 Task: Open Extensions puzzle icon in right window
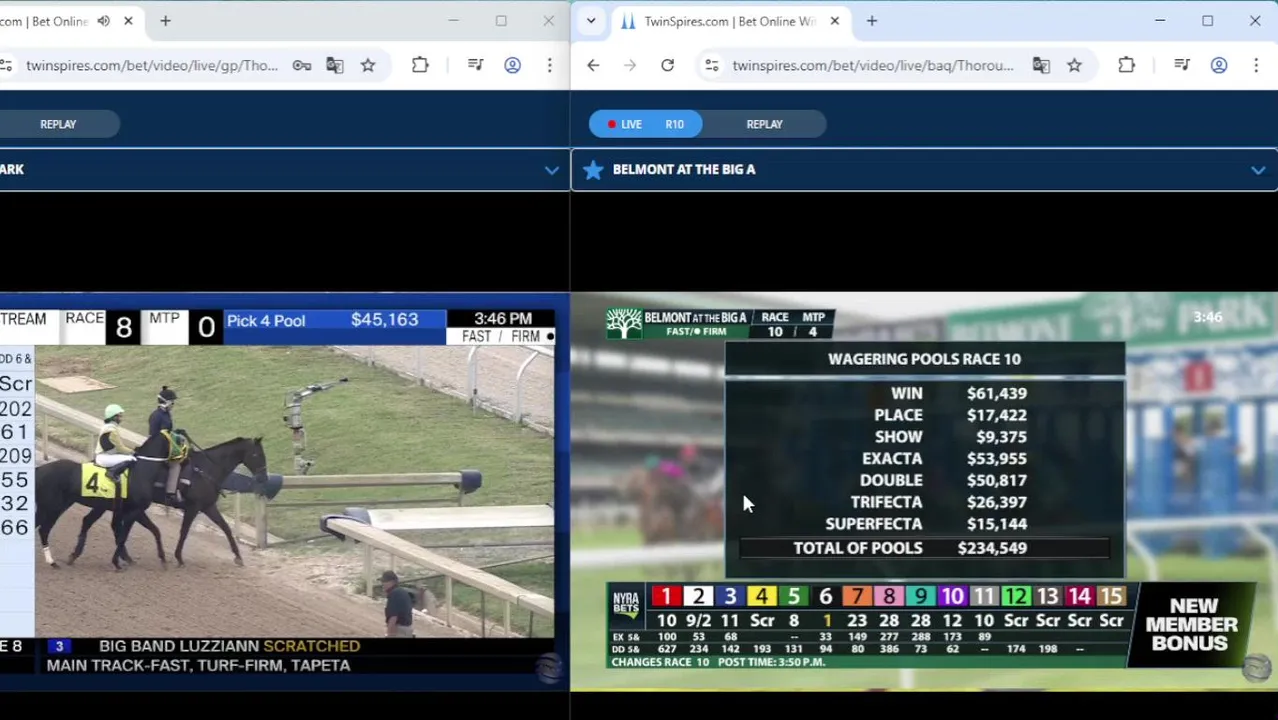(1126, 66)
